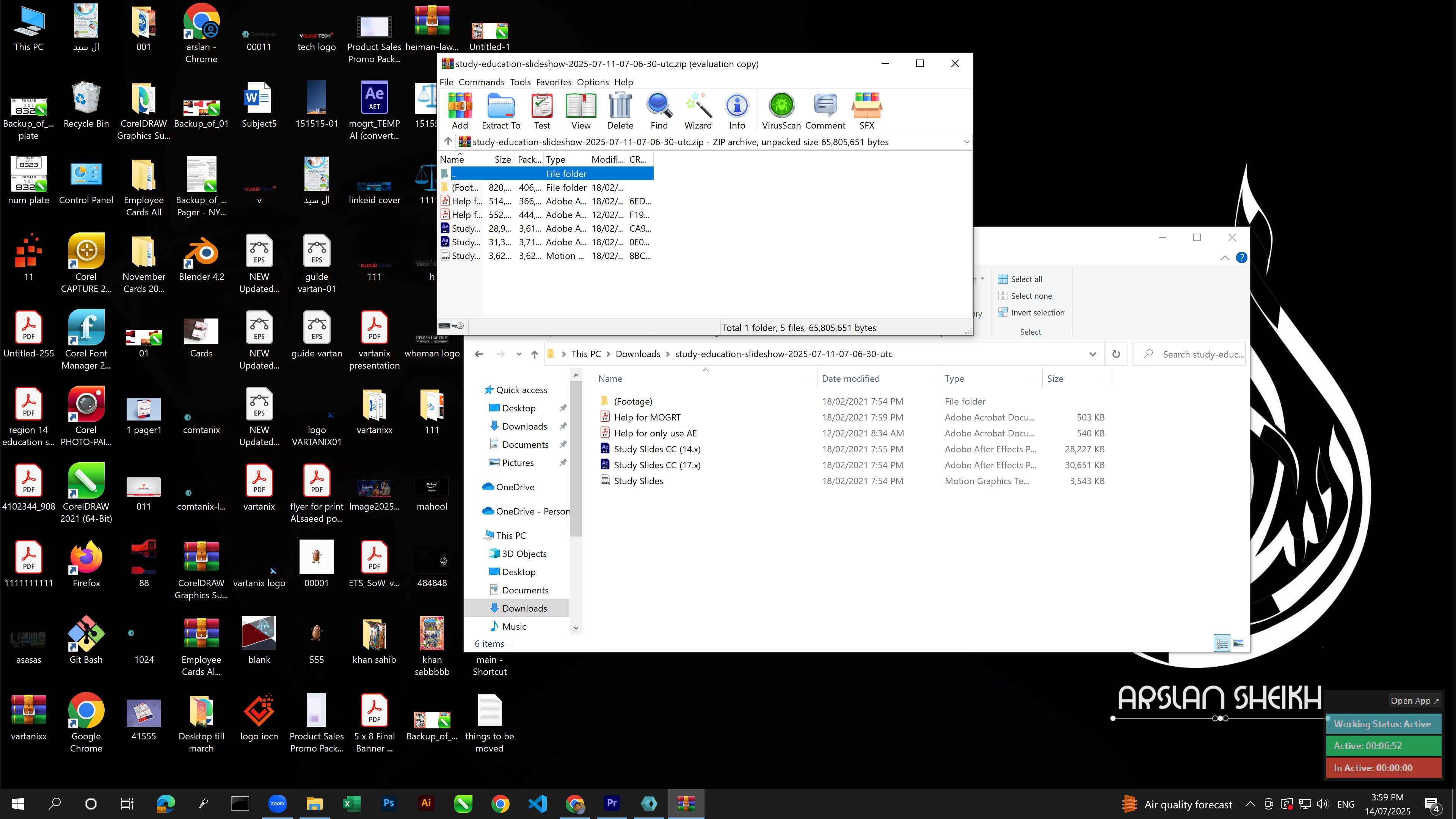Go up one folder in File Explorer
Image resolution: width=1456 pixels, height=819 pixels.
pos(534,354)
